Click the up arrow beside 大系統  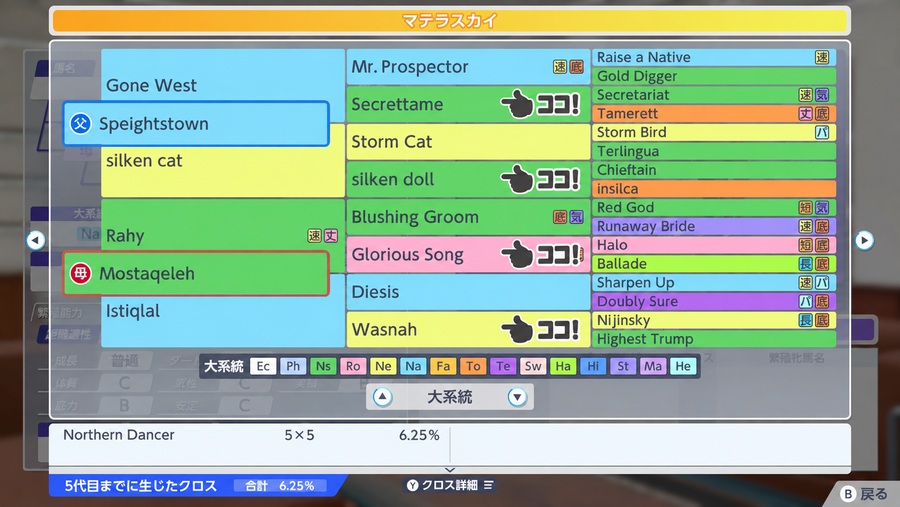pos(382,397)
